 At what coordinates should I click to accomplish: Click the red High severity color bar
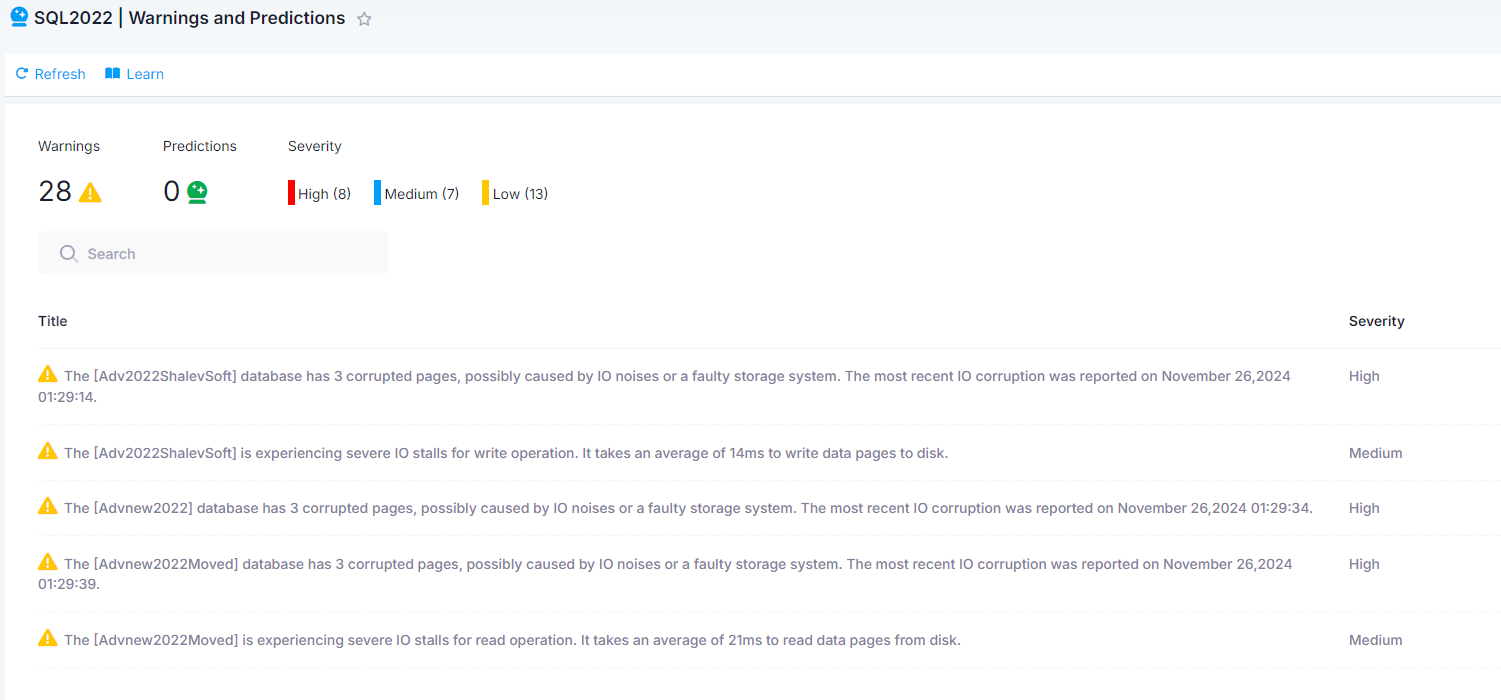[291, 193]
